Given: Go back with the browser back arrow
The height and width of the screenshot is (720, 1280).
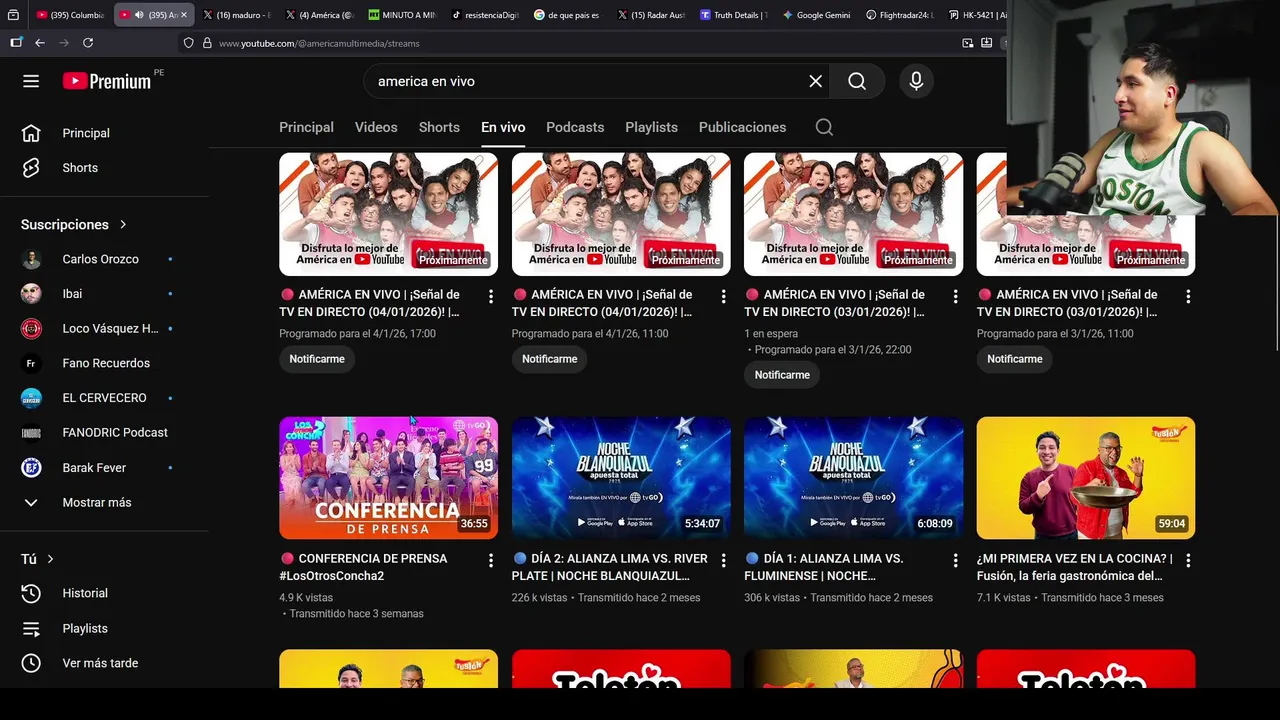Looking at the screenshot, I should pos(40,43).
